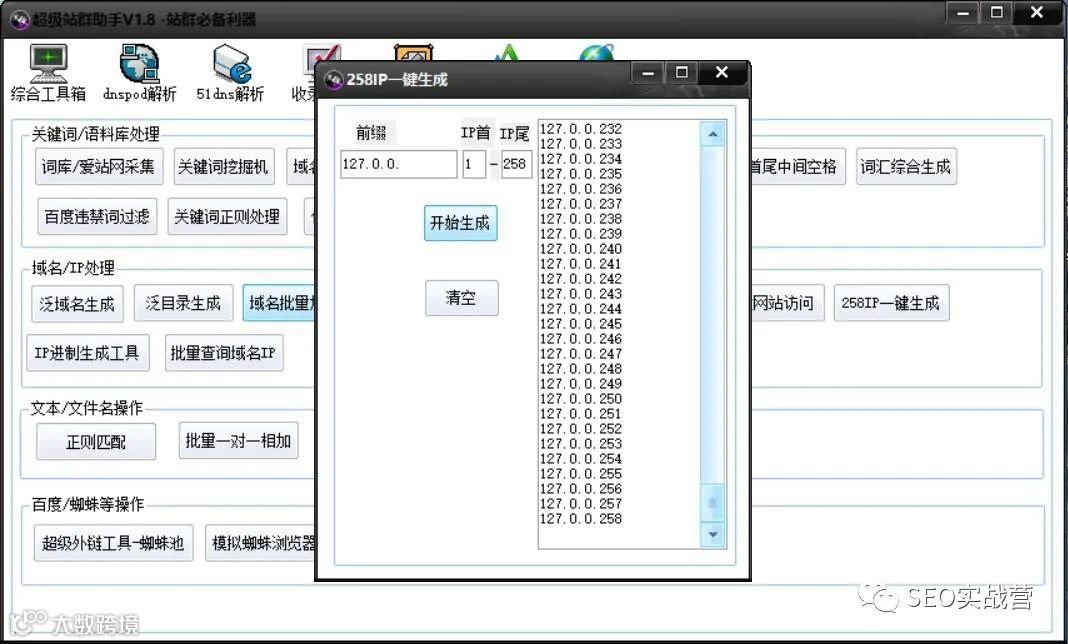This screenshot has height=644, width=1068.
Task: Select the 127.0.0.245 list entry
Action: pyautogui.click(x=581, y=324)
